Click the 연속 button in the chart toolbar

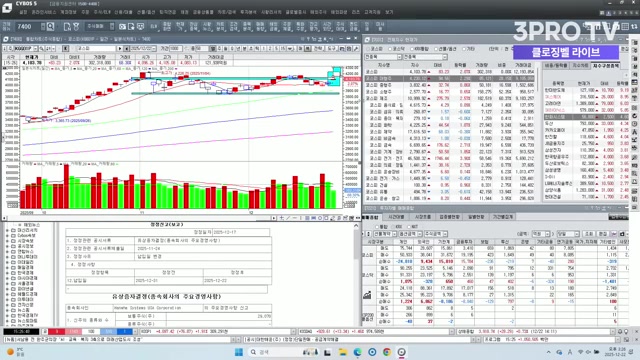tap(318, 49)
